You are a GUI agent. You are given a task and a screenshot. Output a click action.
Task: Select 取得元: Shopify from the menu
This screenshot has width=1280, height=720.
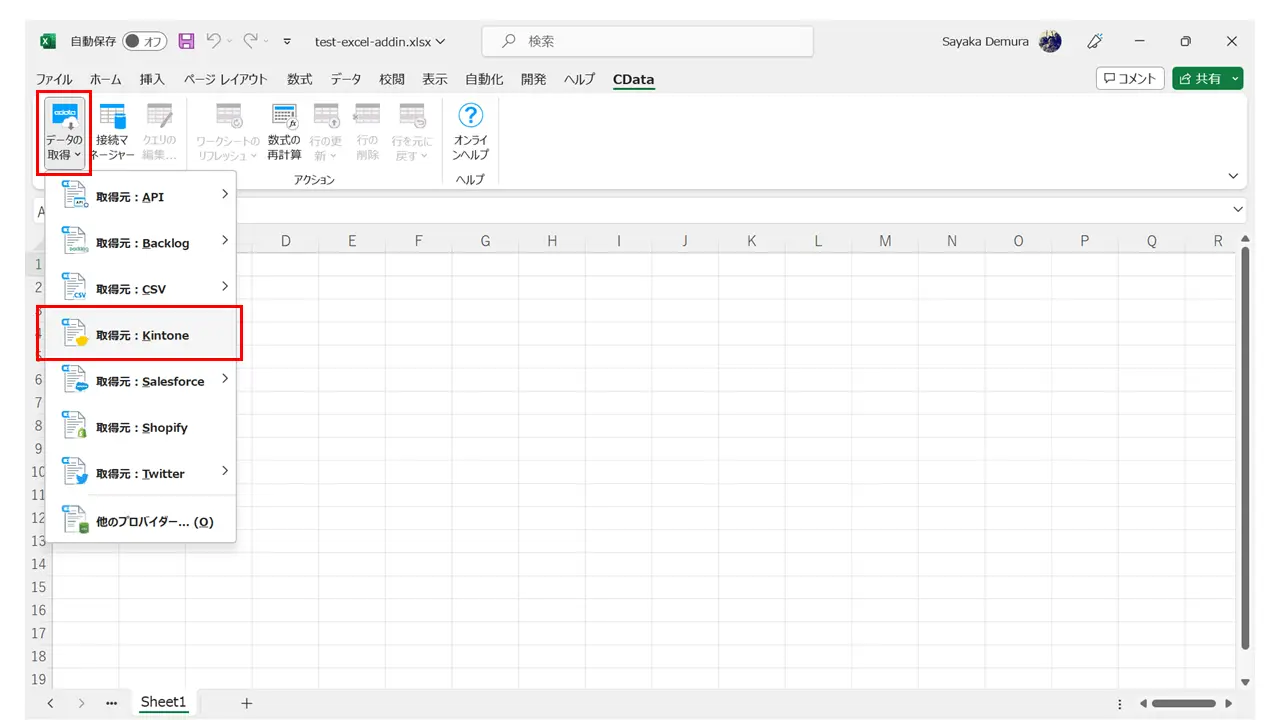pyautogui.click(x=140, y=428)
